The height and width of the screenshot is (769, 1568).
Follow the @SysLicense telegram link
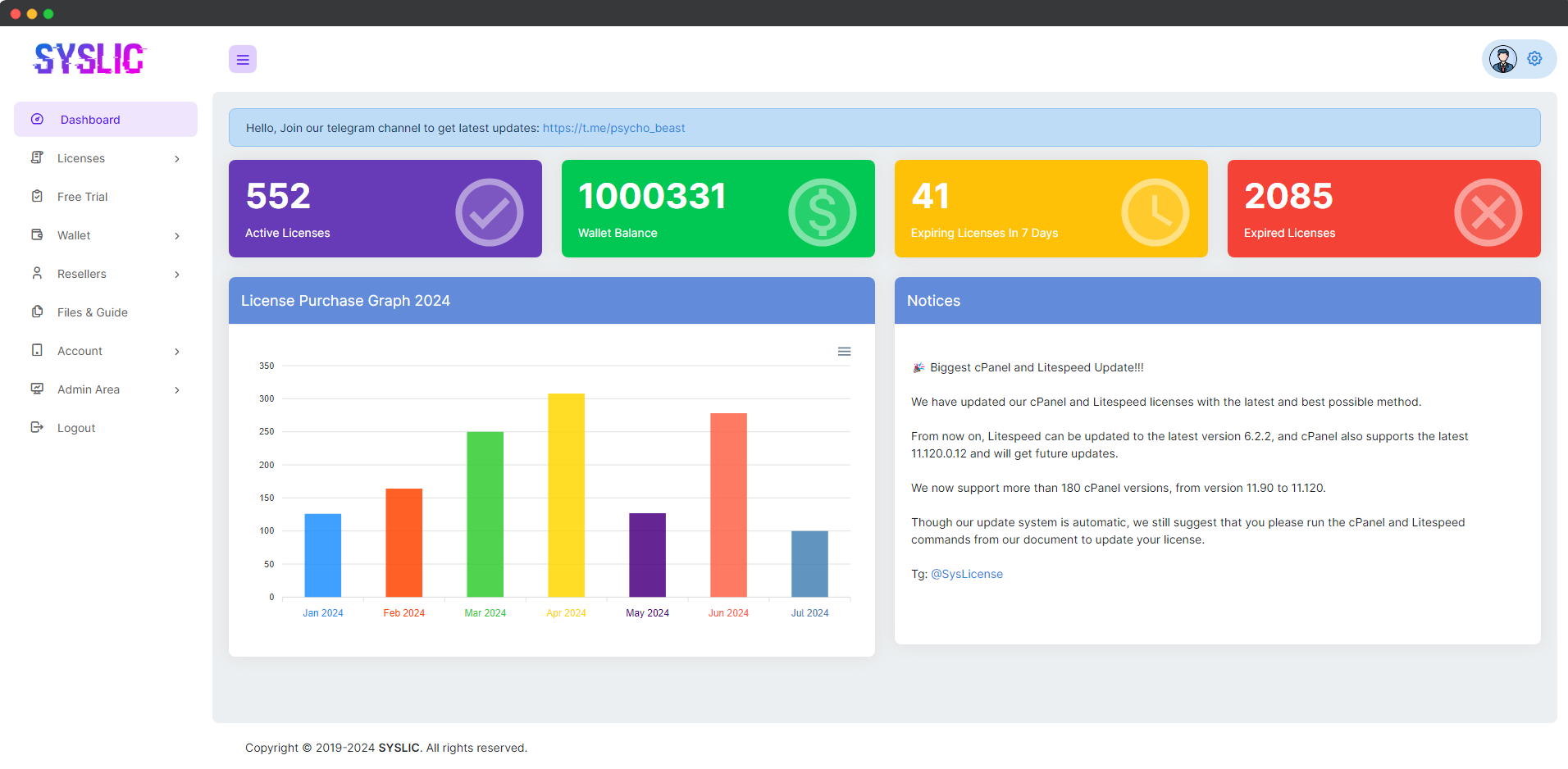click(x=966, y=574)
